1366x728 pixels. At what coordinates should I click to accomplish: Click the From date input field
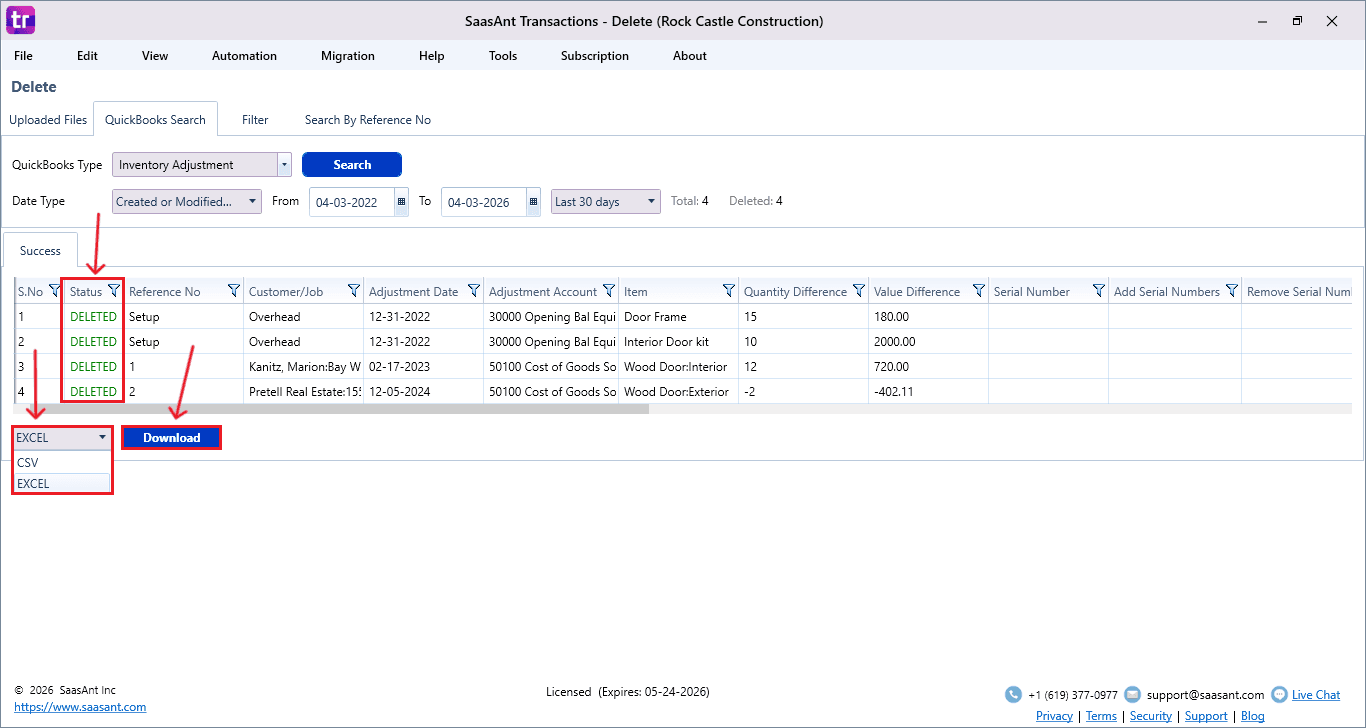coord(352,202)
